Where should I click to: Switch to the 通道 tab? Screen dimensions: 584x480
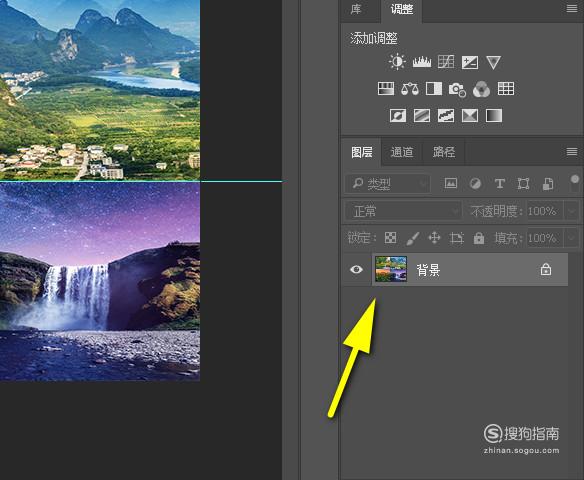coord(402,152)
